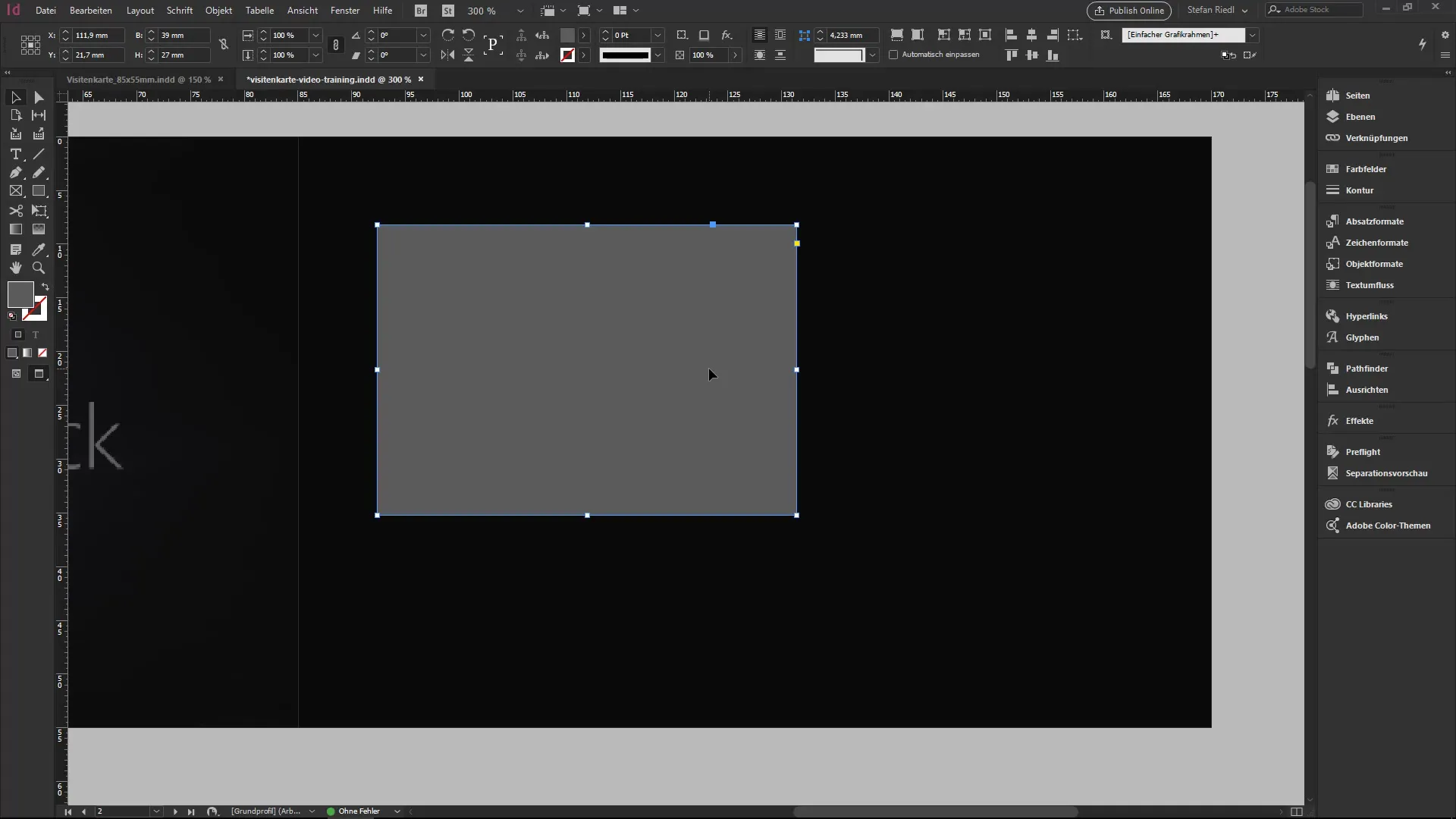Flip selection horizontally
This screenshot has width=1456, height=819.
pyautogui.click(x=448, y=55)
